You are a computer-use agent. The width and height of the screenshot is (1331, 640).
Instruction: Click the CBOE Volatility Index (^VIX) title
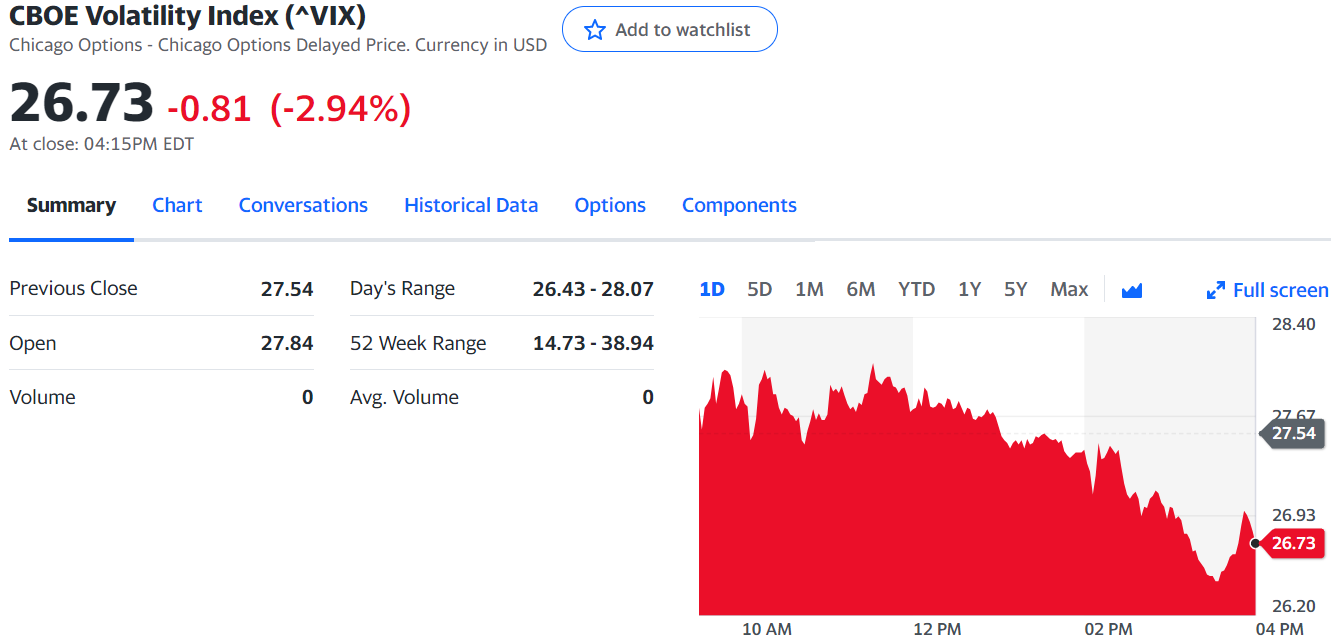187,15
